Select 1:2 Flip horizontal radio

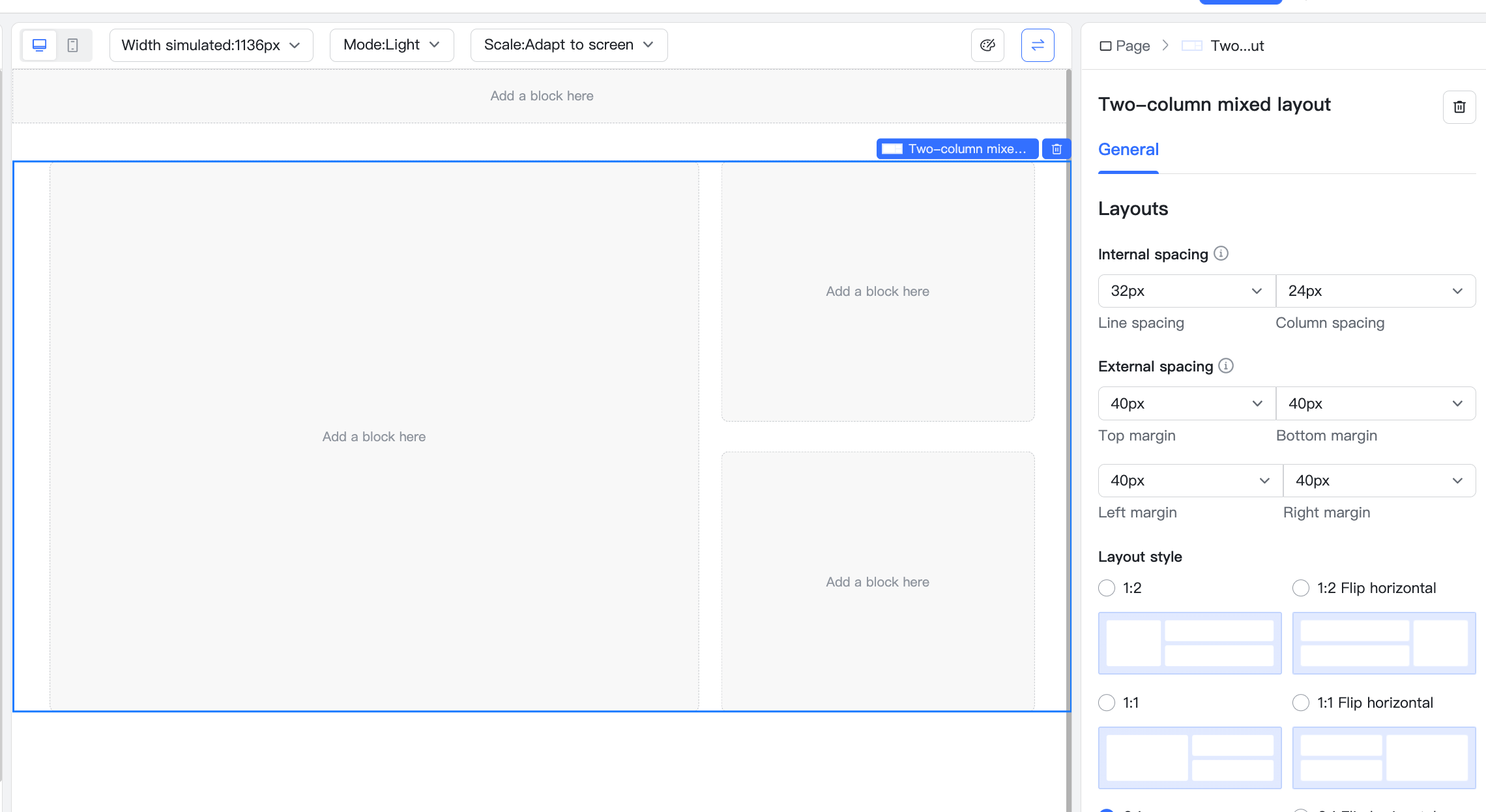[x=1301, y=588]
